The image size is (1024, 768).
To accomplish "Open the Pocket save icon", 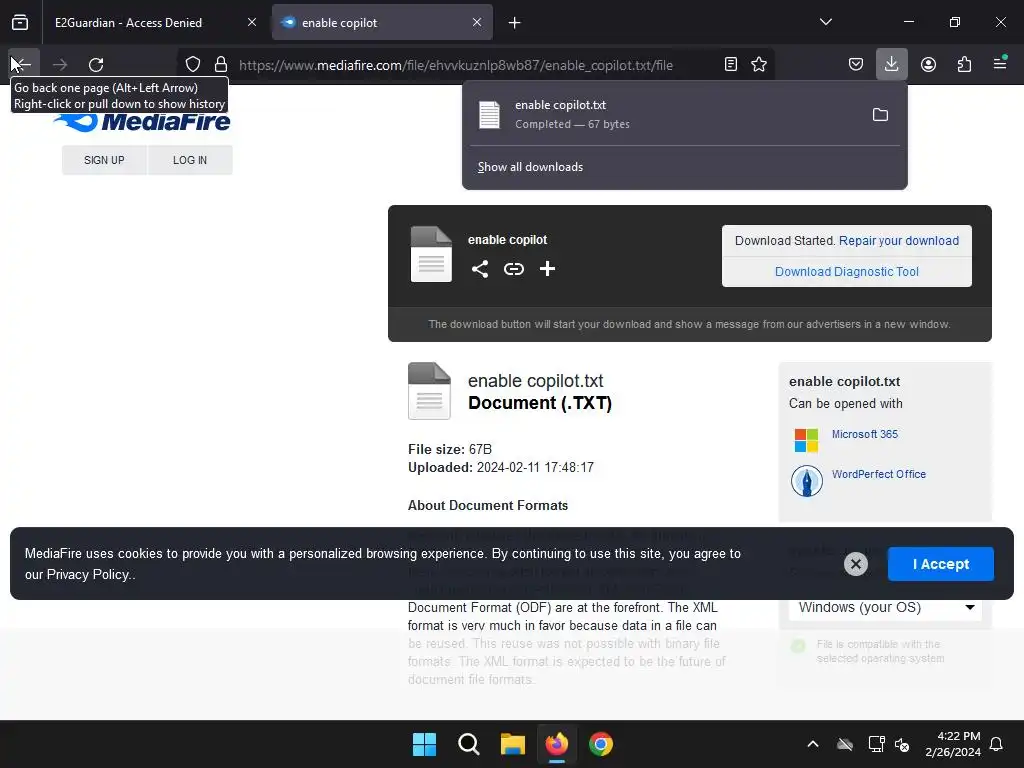I will (856, 64).
